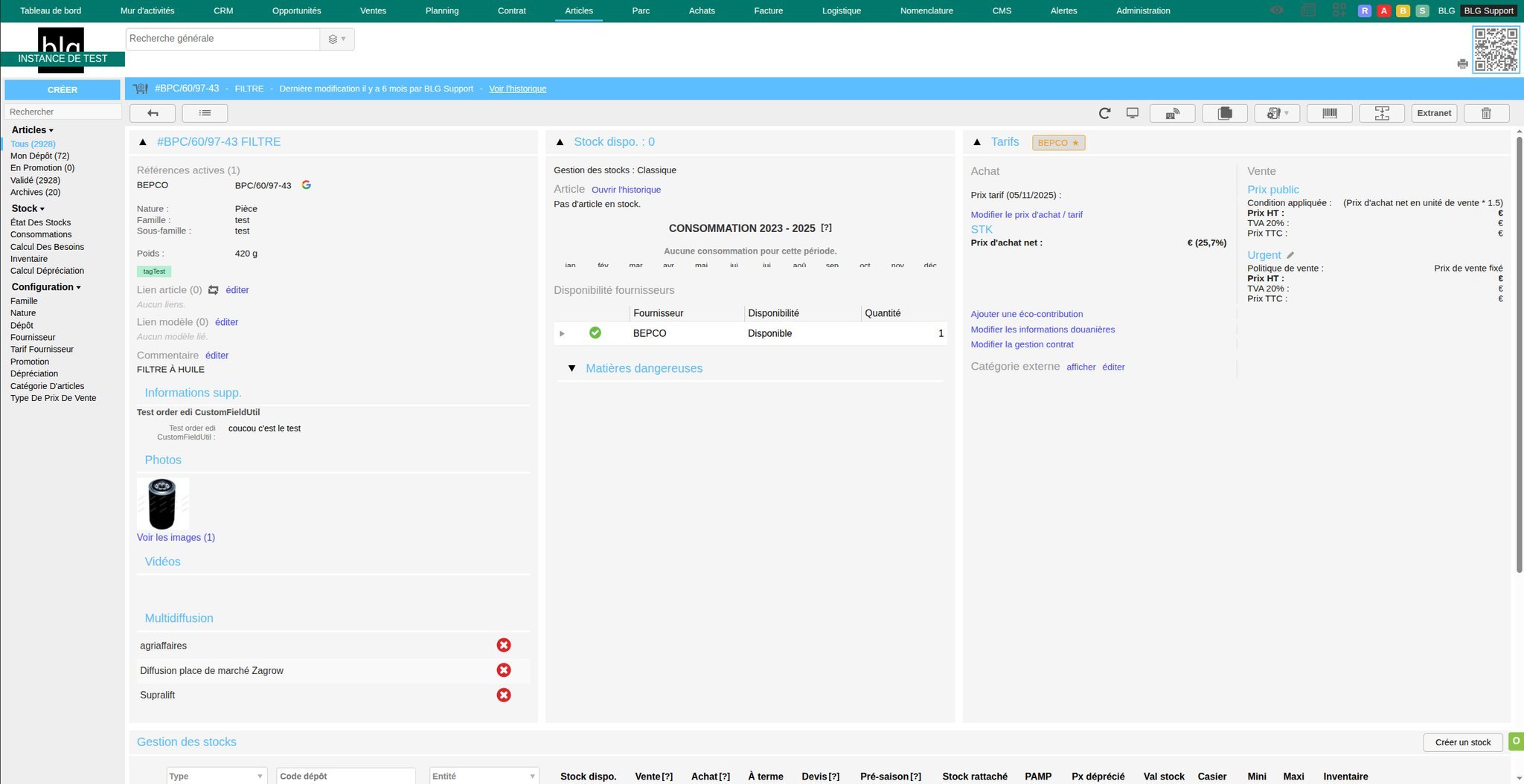The image size is (1524, 784).
Task: Open the filter product photo thumbnail
Action: [x=162, y=504]
